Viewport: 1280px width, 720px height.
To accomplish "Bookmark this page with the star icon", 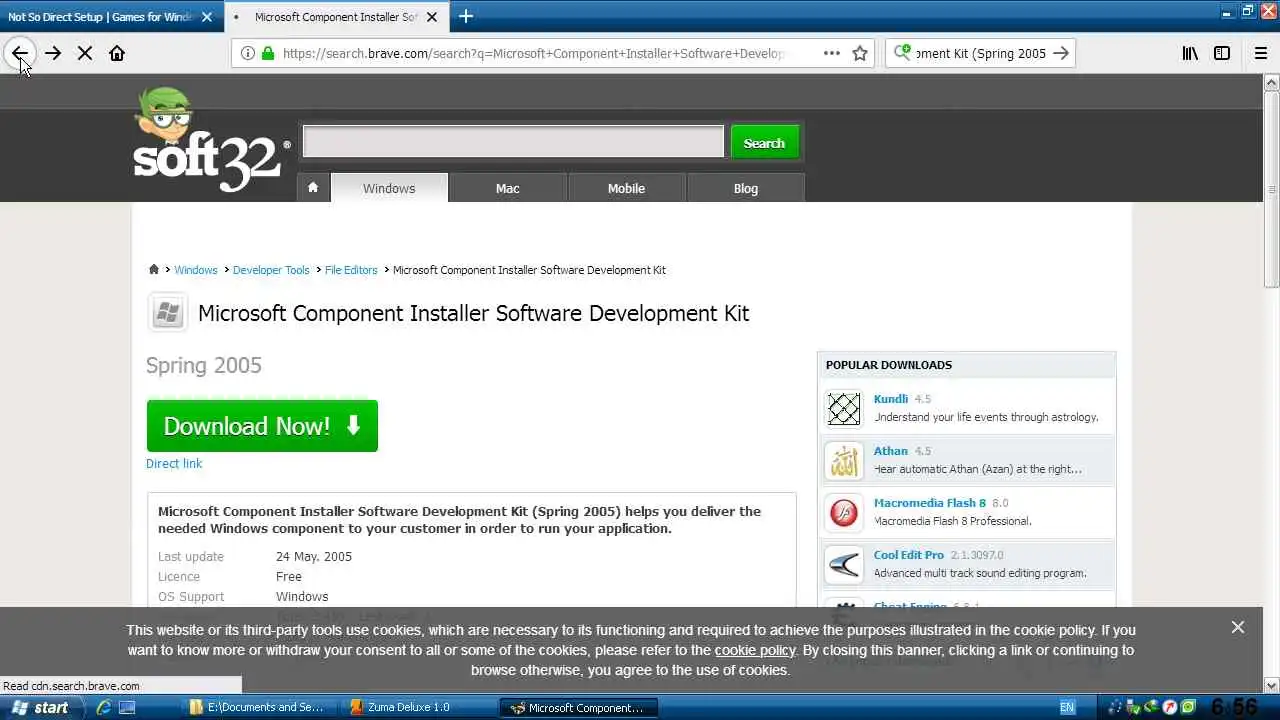I will pos(860,53).
